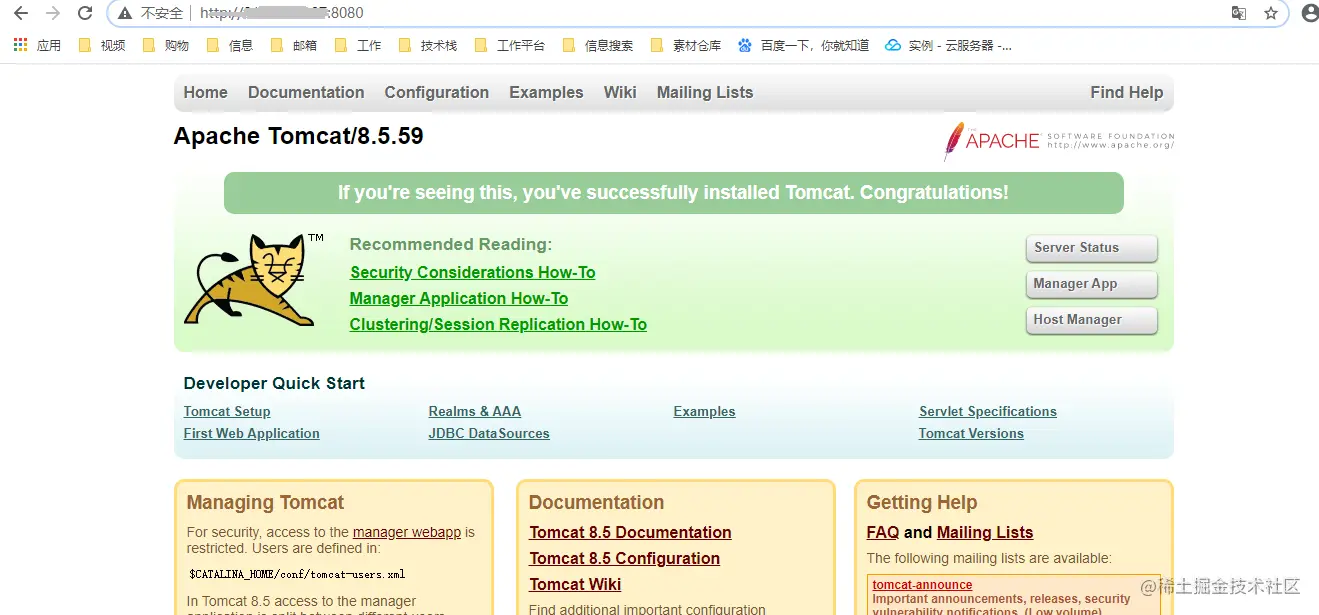This screenshot has width=1319, height=615.
Task: Open the Mailing Lists link under Getting Help
Action: [985, 532]
